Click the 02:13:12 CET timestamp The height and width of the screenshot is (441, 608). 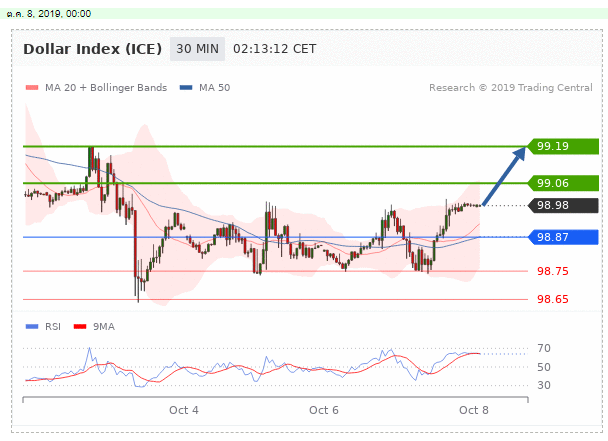click(x=275, y=49)
